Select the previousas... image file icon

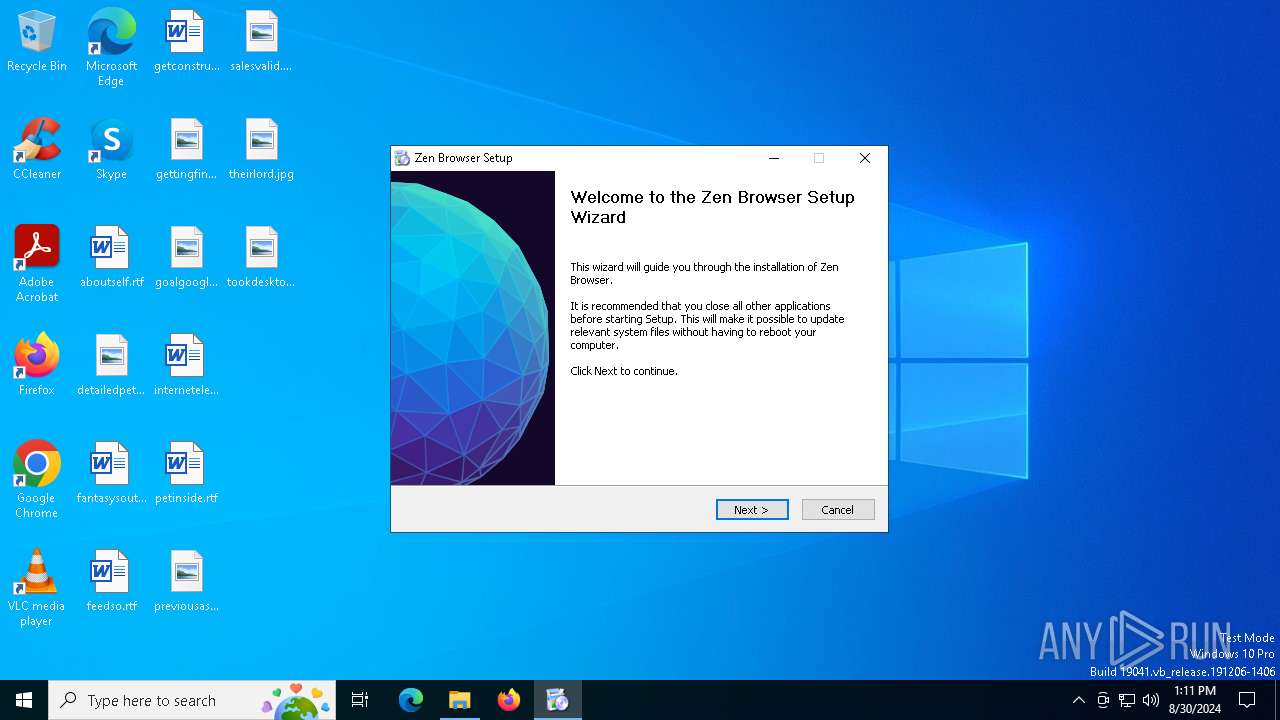186,582
